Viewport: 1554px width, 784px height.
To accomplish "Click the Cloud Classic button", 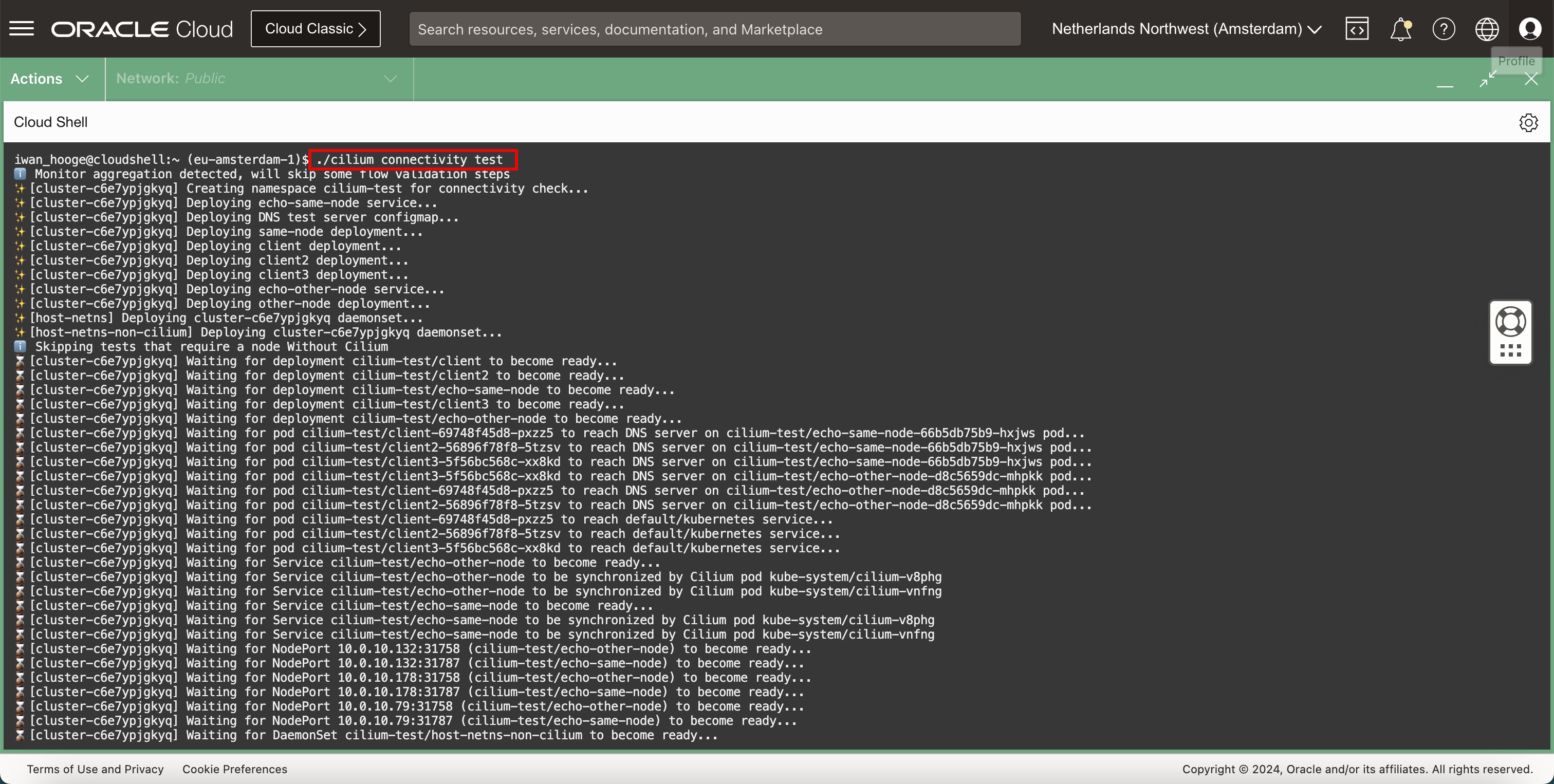I will tap(316, 28).
